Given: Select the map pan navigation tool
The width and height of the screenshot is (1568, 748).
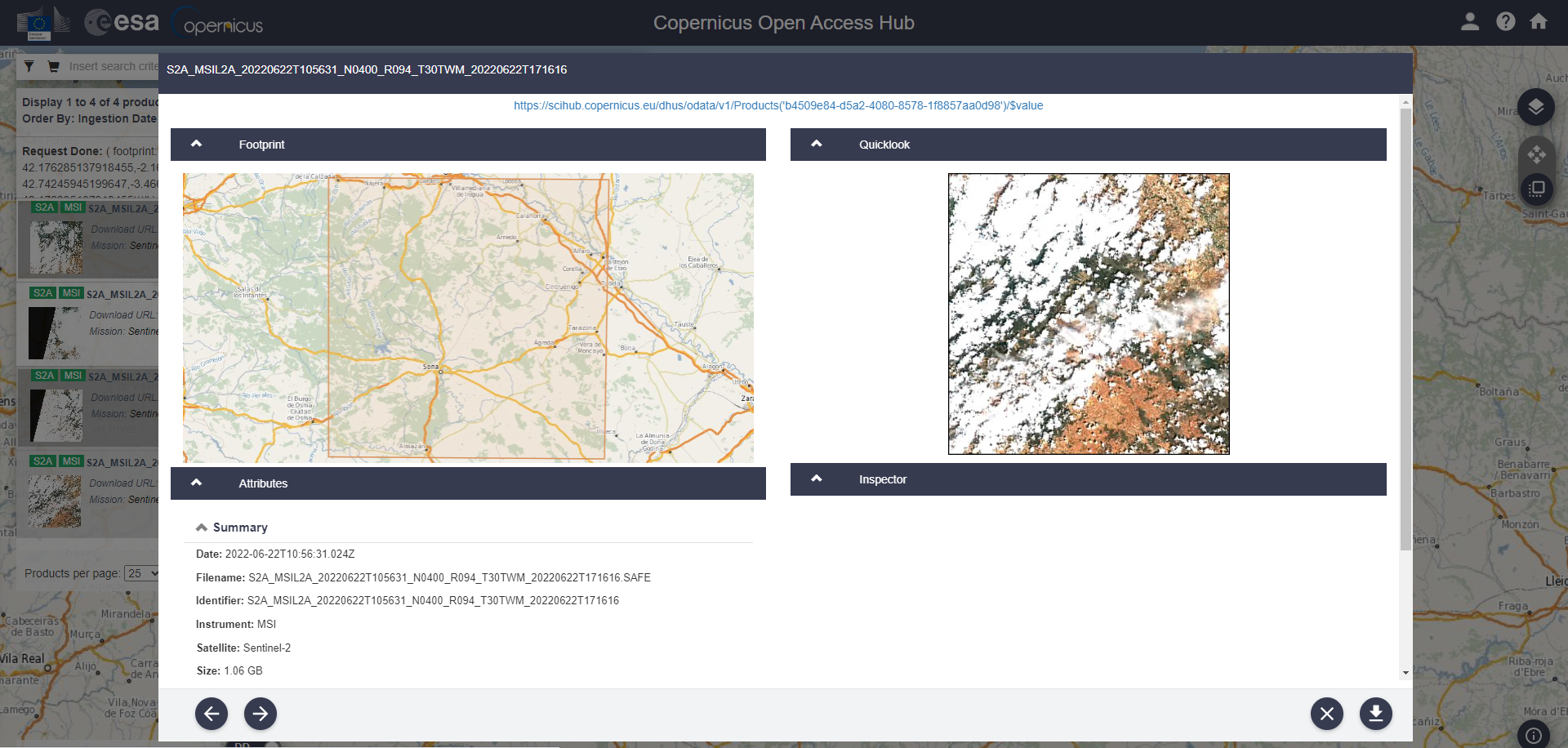Looking at the screenshot, I should coord(1535,154).
